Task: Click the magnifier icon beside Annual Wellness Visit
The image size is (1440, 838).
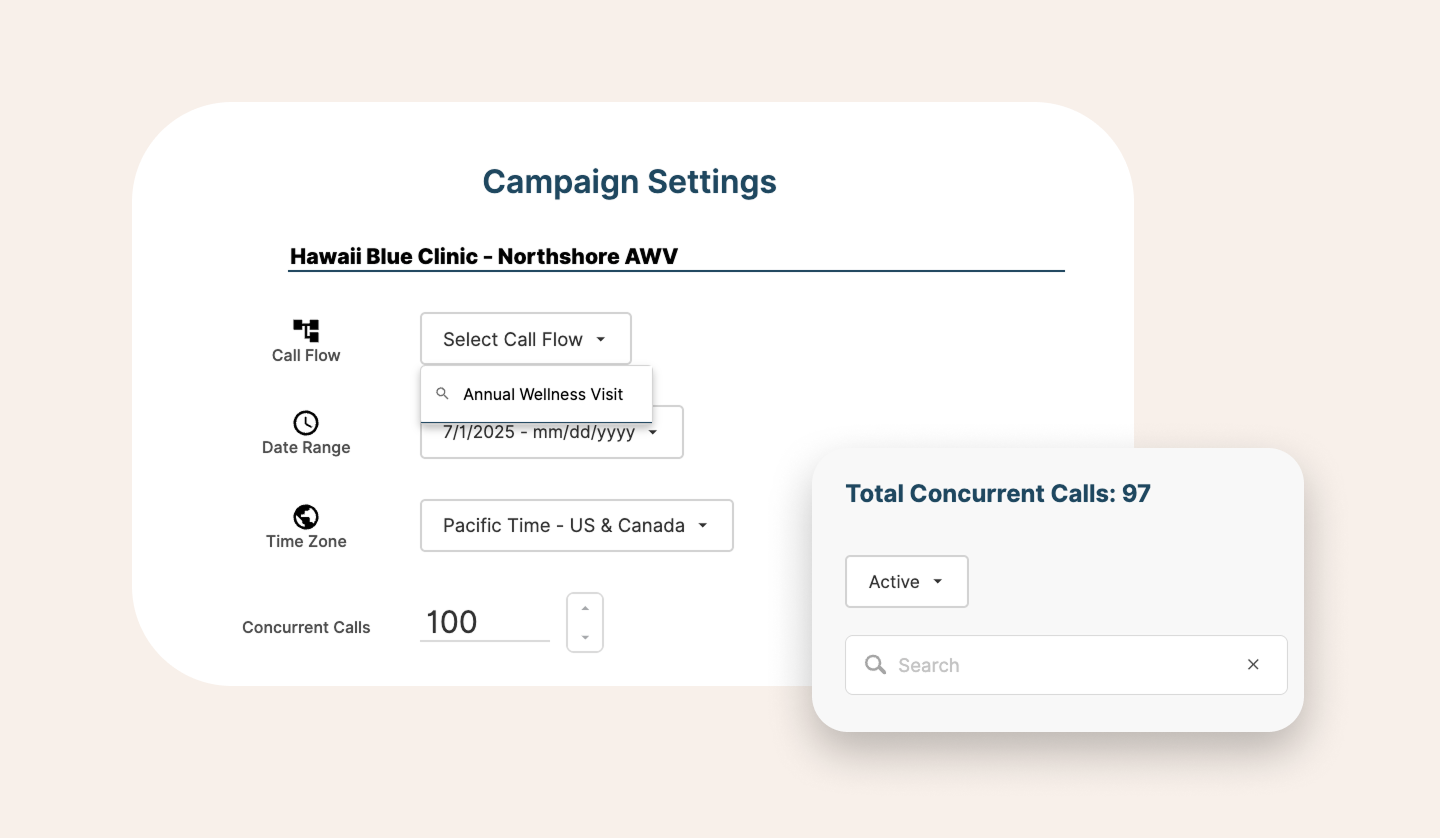Action: pos(442,394)
